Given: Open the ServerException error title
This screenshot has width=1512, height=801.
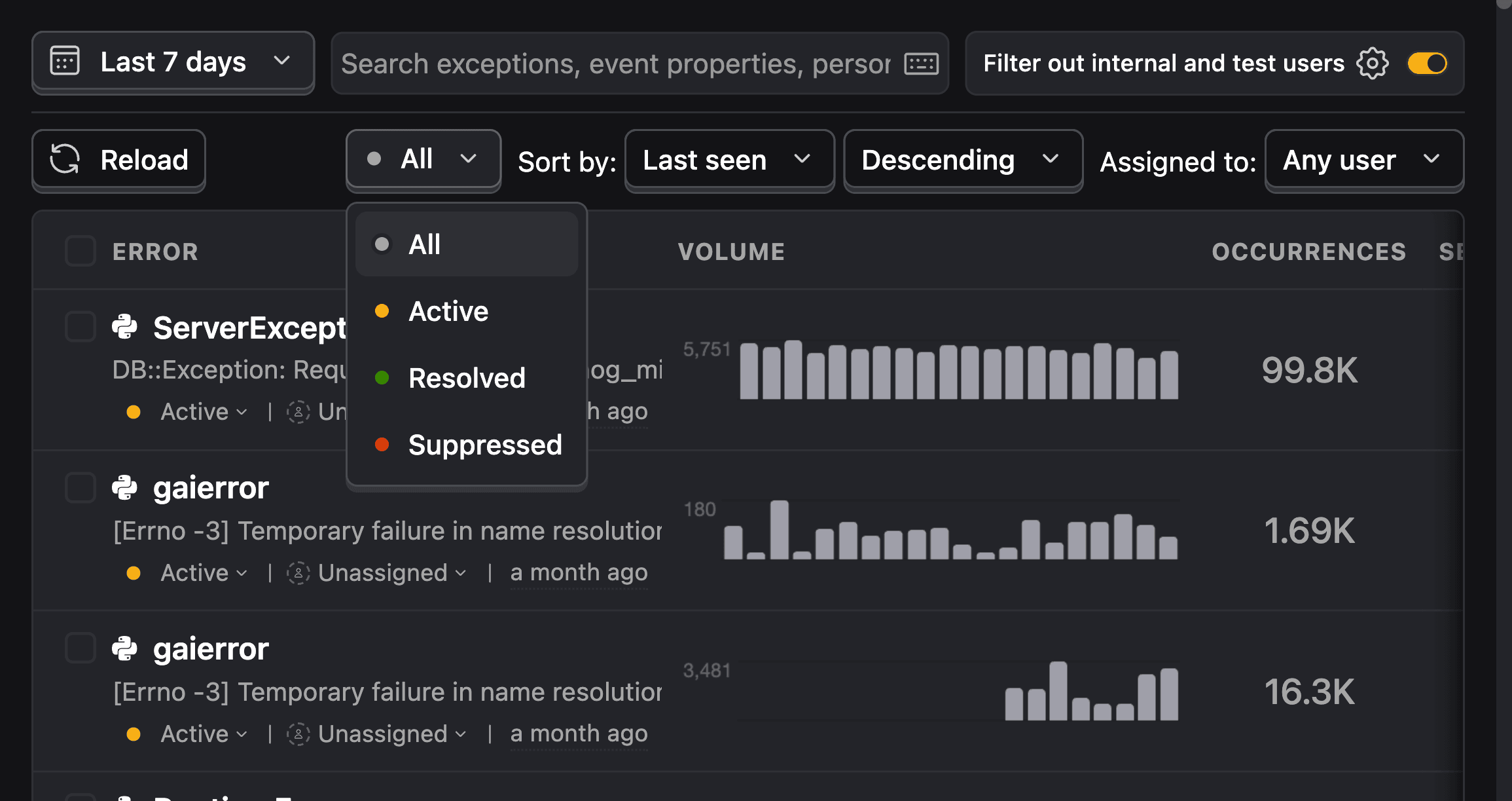Looking at the screenshot, I should [x=249, y=327].
